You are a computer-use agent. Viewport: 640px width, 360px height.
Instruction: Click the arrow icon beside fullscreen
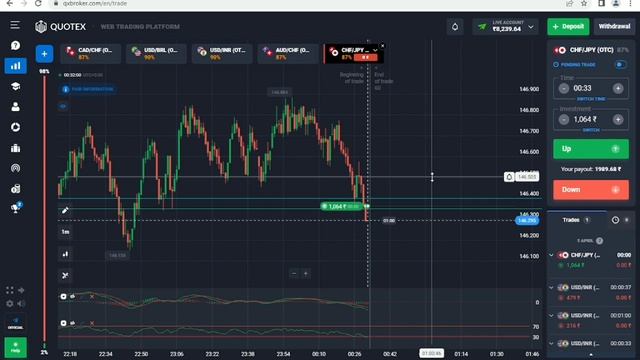point(21,290)
